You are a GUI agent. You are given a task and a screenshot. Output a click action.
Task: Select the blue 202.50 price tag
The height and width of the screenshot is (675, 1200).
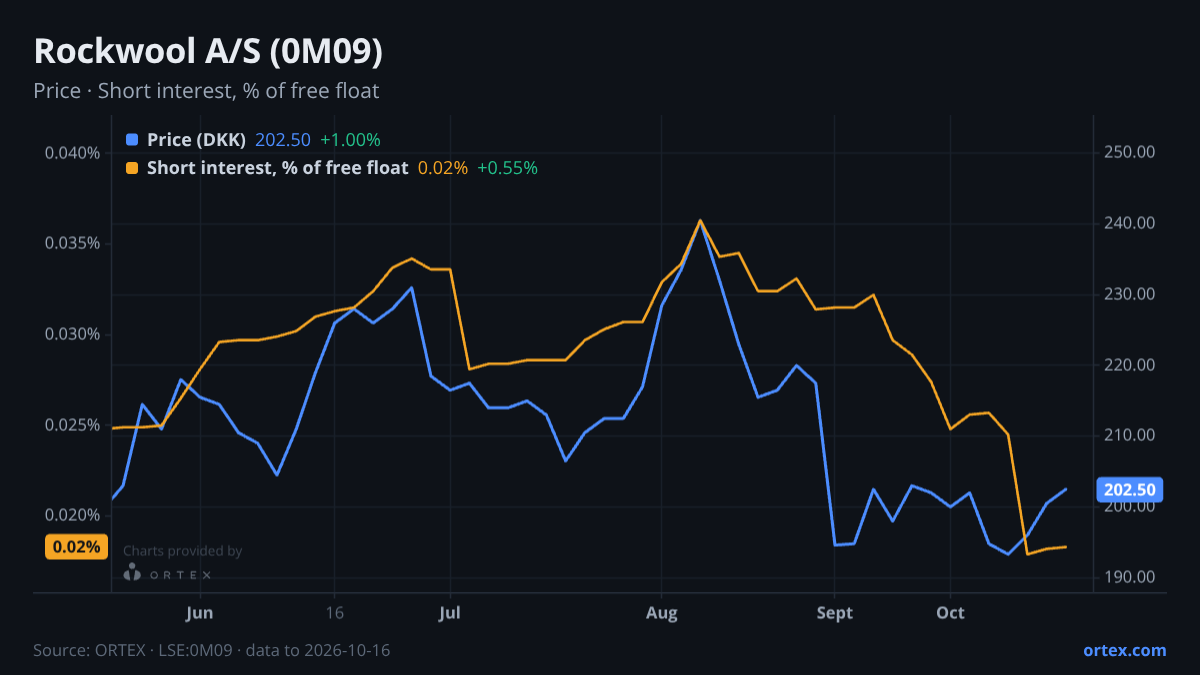pyautogui.click(x=1128, y=490)
